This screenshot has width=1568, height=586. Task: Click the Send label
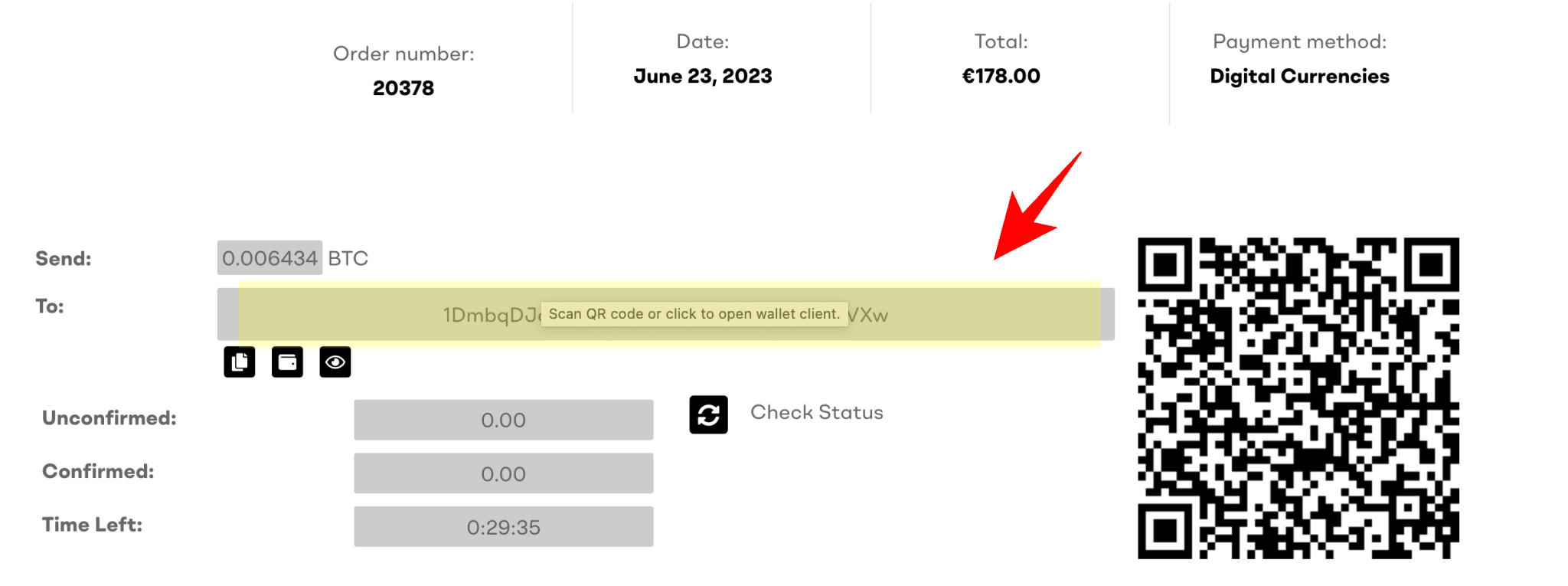(x=64, y=259)
